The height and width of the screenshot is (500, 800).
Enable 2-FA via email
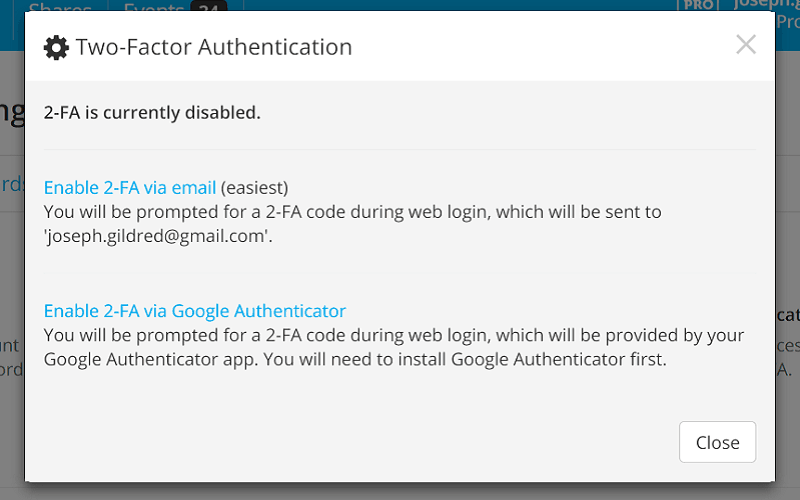pyautogui.click(x=130, y=187)
